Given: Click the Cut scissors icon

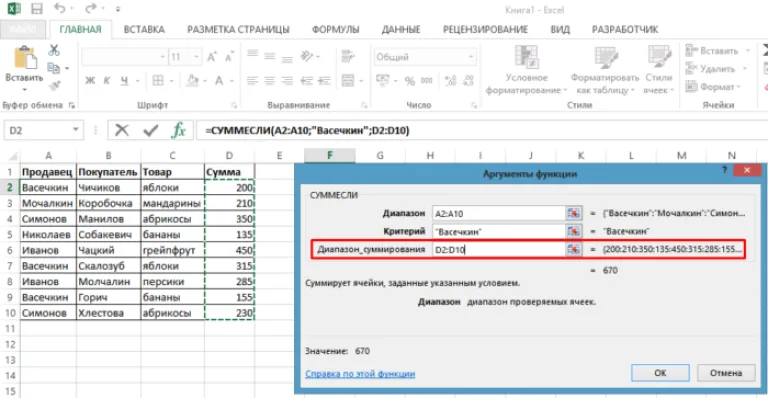Looking at the screenshot, I should point(54,50).
